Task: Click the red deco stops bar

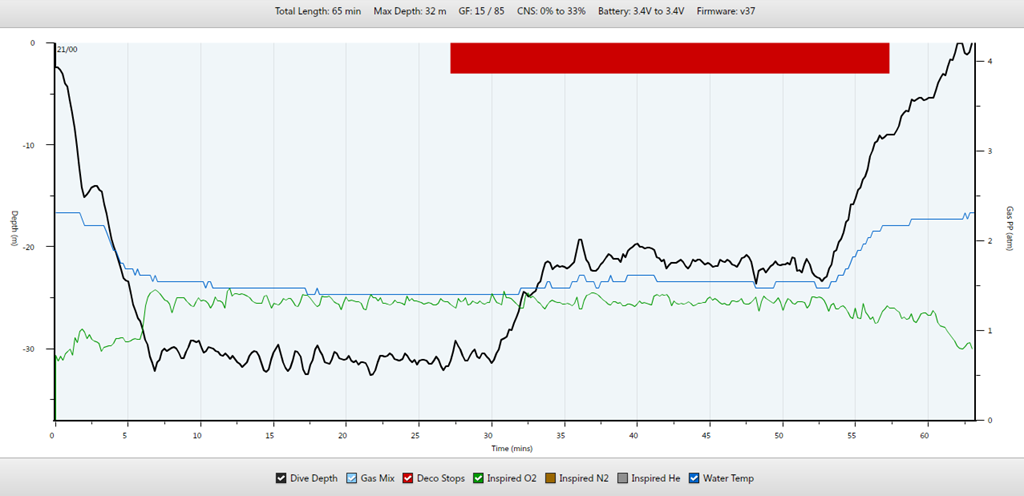Action: pyautogui.click(x=669, y=58)
